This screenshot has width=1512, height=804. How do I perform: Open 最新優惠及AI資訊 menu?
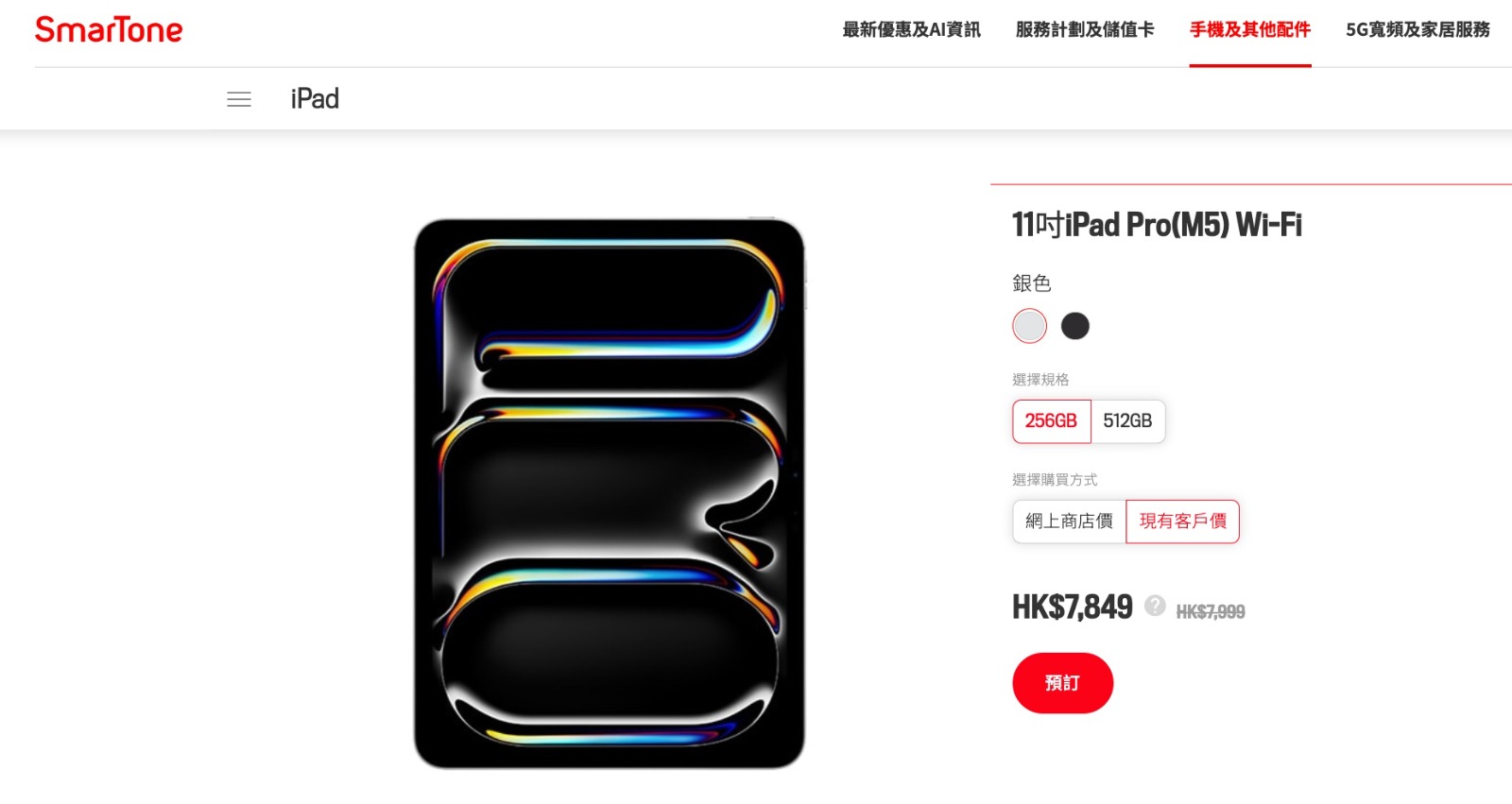click(x=911, y=30)
